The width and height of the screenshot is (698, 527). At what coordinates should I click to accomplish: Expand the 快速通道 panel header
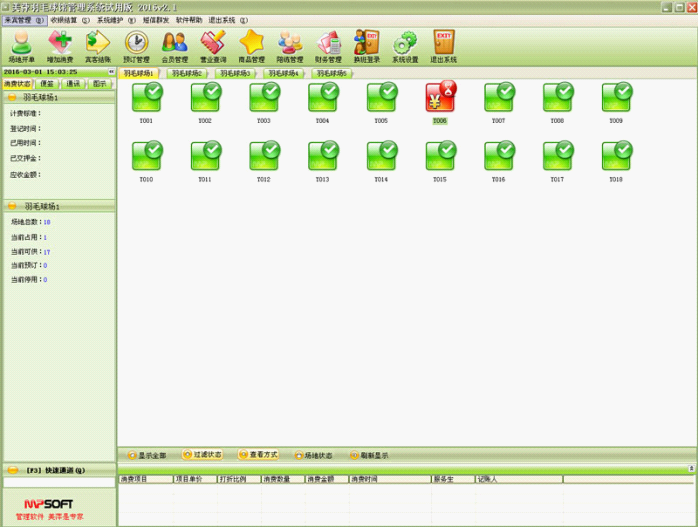coord(12,470)
